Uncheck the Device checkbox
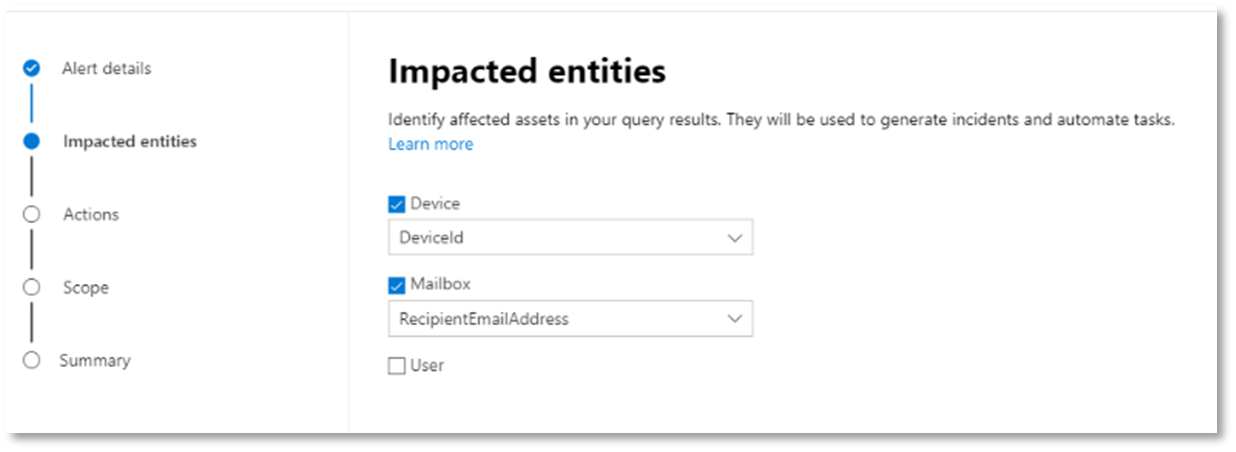This screenshot has height=452, width=1236. coord(396,204)
